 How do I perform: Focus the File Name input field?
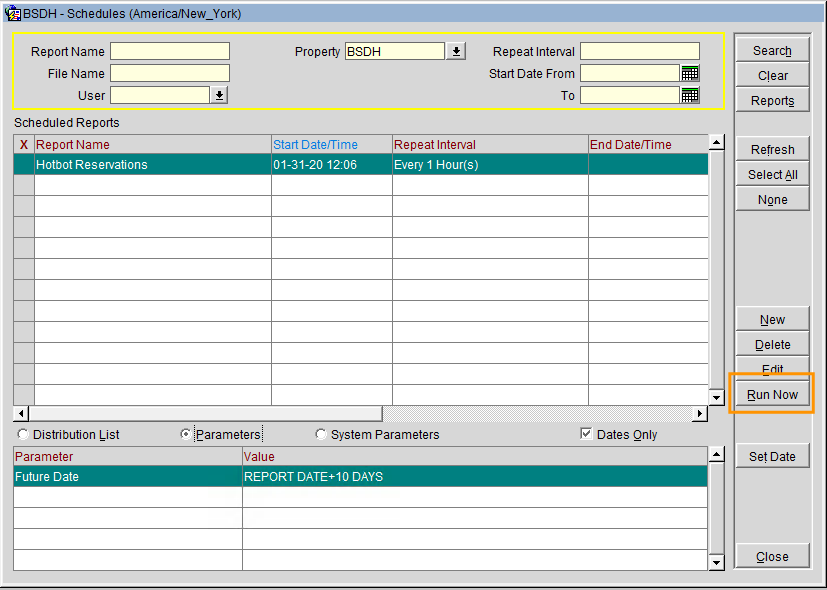pyautogui.click(x=170, y=73)
